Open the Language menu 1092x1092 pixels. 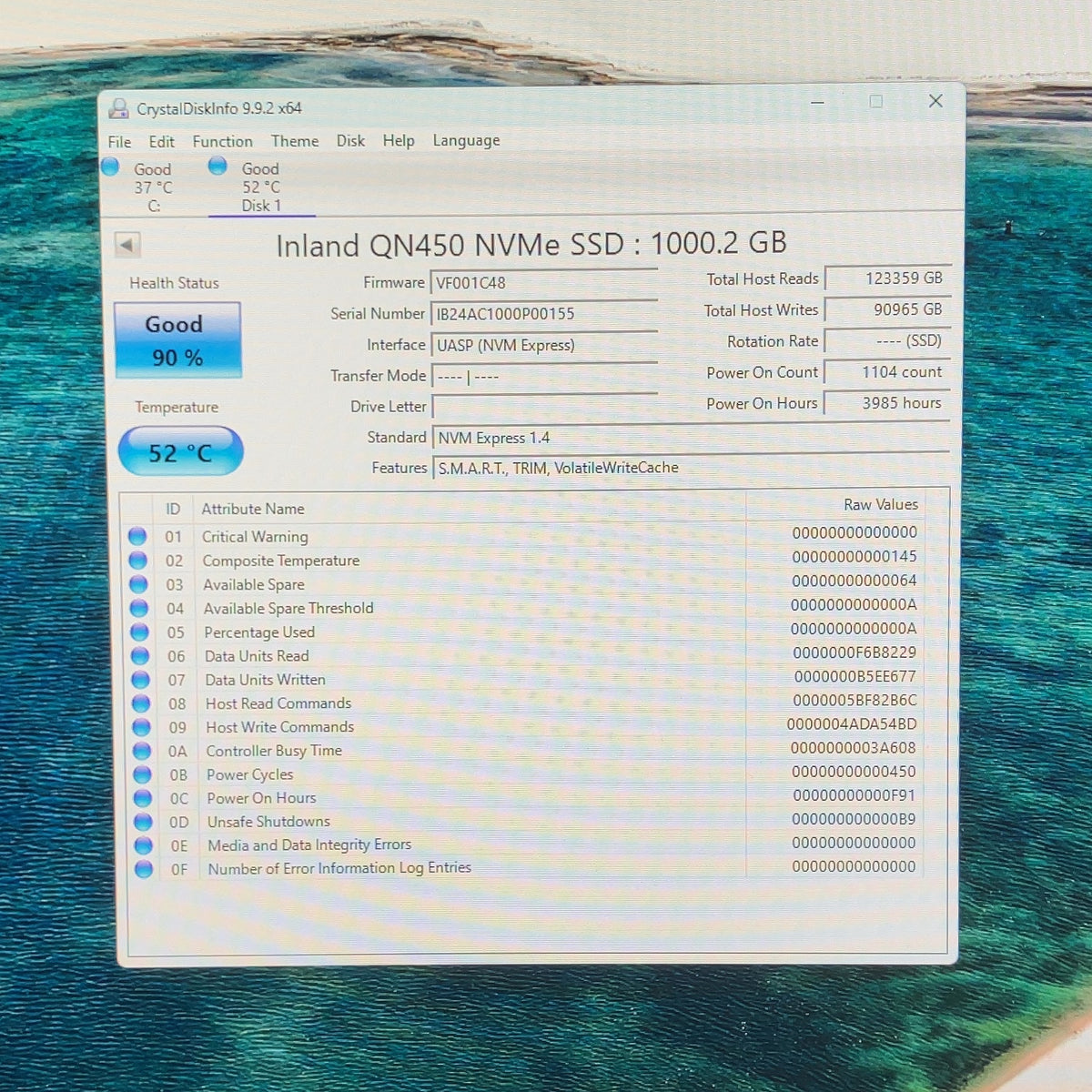pyautogui.click(x=466, y=141)
